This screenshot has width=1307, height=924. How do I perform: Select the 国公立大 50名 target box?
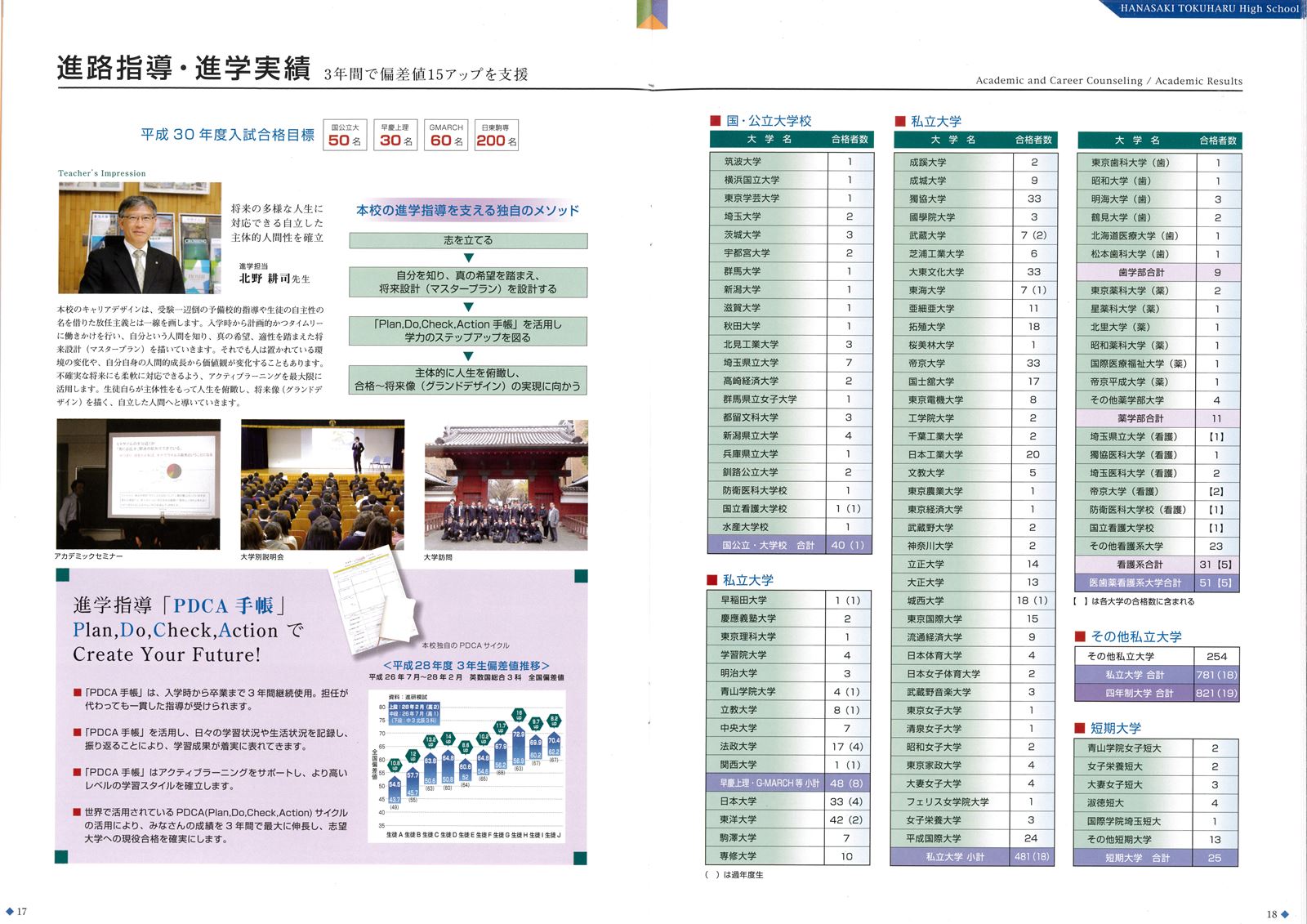pos(345,135)
